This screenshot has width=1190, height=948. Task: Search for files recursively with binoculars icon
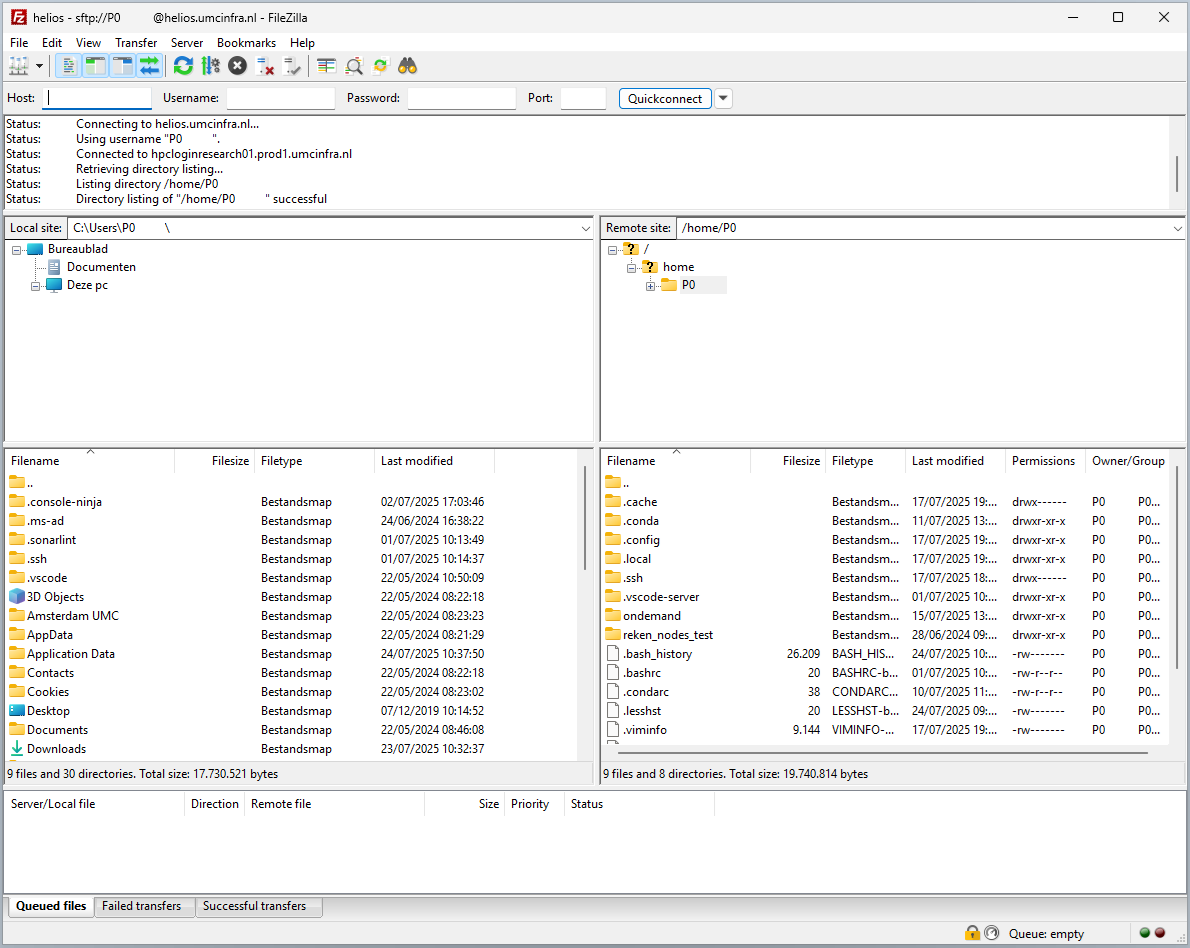pyautogui.click(x=408, y=66)
